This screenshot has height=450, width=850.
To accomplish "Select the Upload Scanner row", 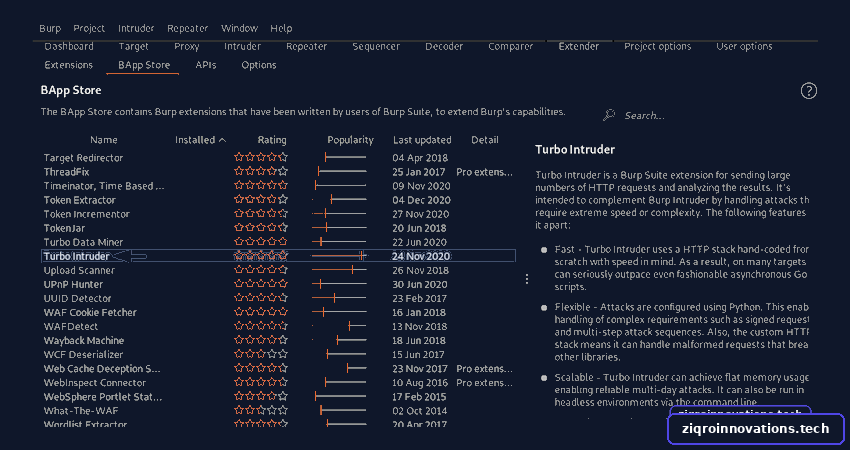I will [x=278, y=270].
